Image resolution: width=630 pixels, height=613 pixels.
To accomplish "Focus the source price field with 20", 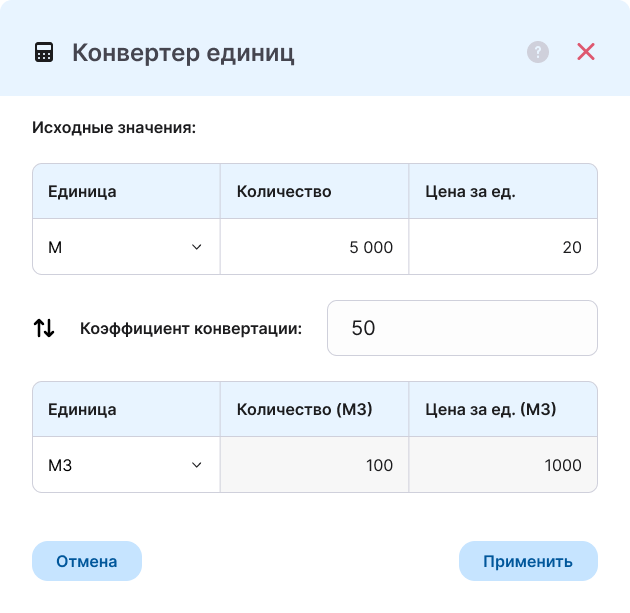I will (503, 247).
